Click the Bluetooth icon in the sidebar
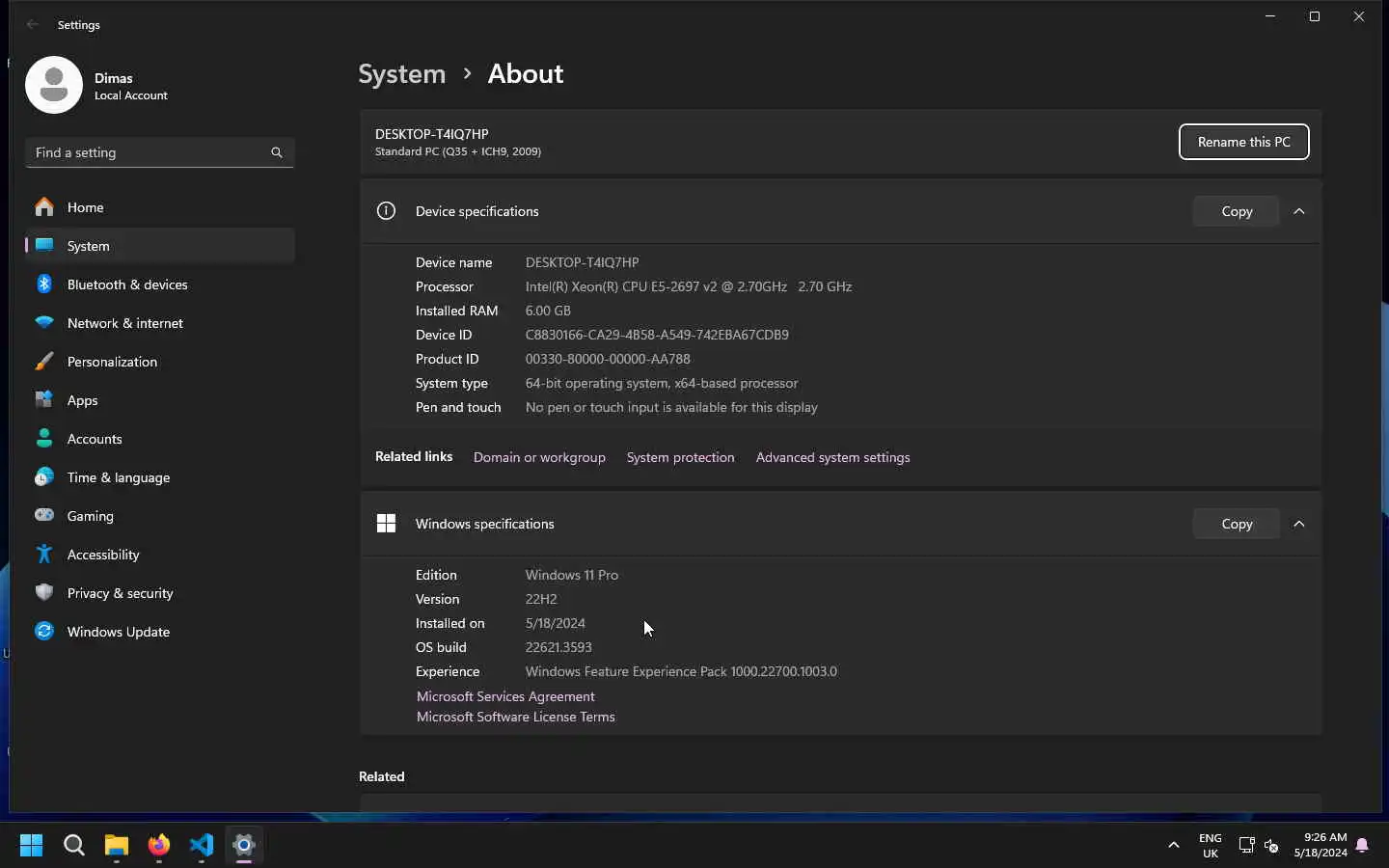The image size is (1389, 868). (44, 284)
